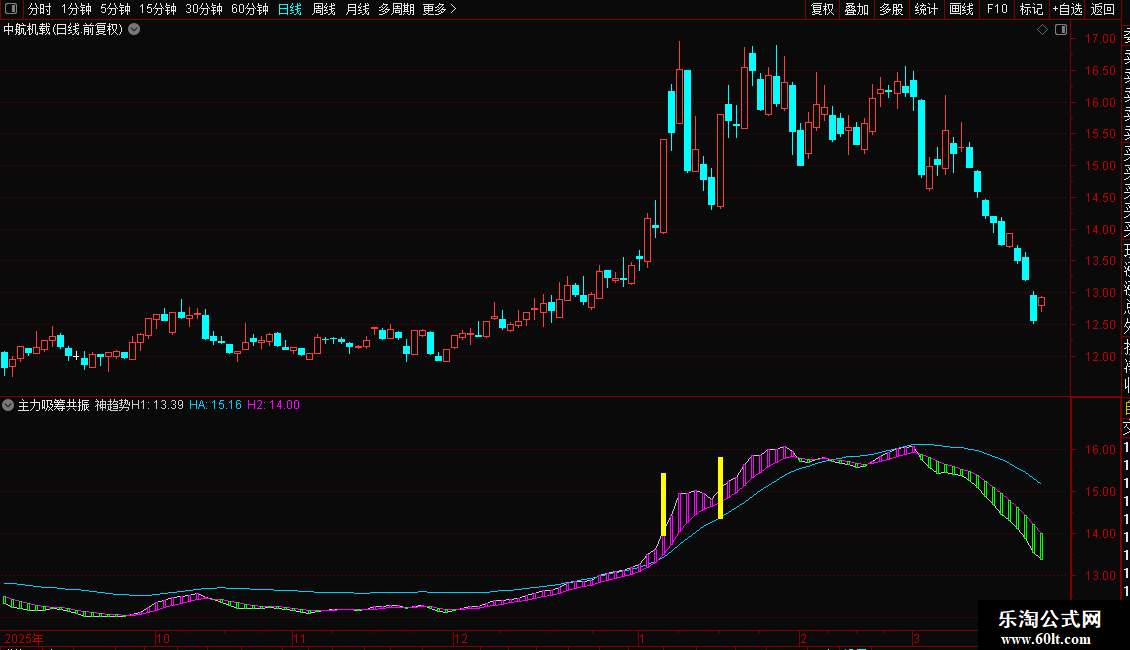Open 多周期 multi-period view
Image resolution: width=1130 pixels, height=650 pixels.
pyautogui.click(x=396, y=9)
